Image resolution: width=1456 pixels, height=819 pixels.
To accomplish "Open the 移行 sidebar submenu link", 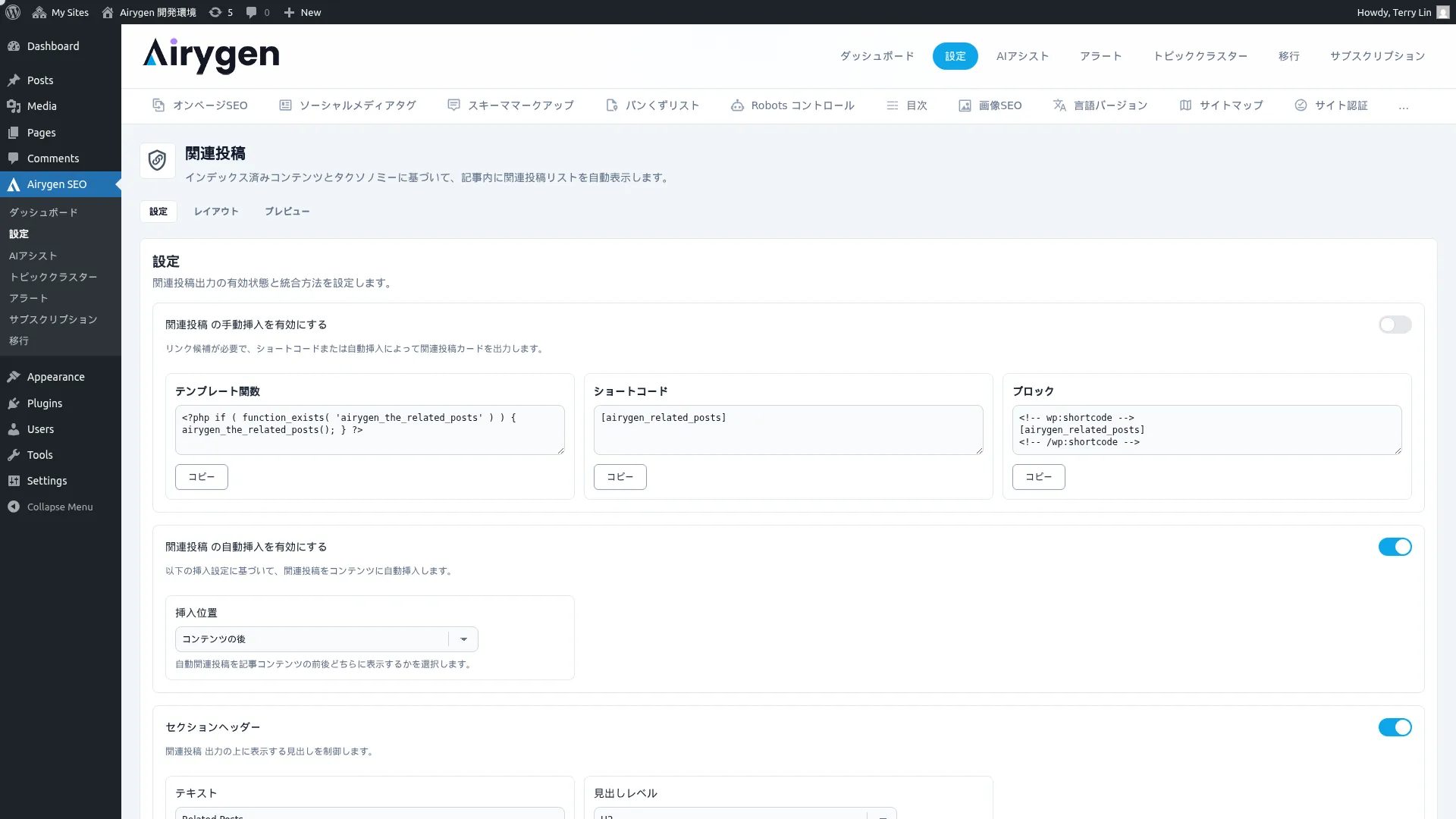I will click(x=19, y=340).
